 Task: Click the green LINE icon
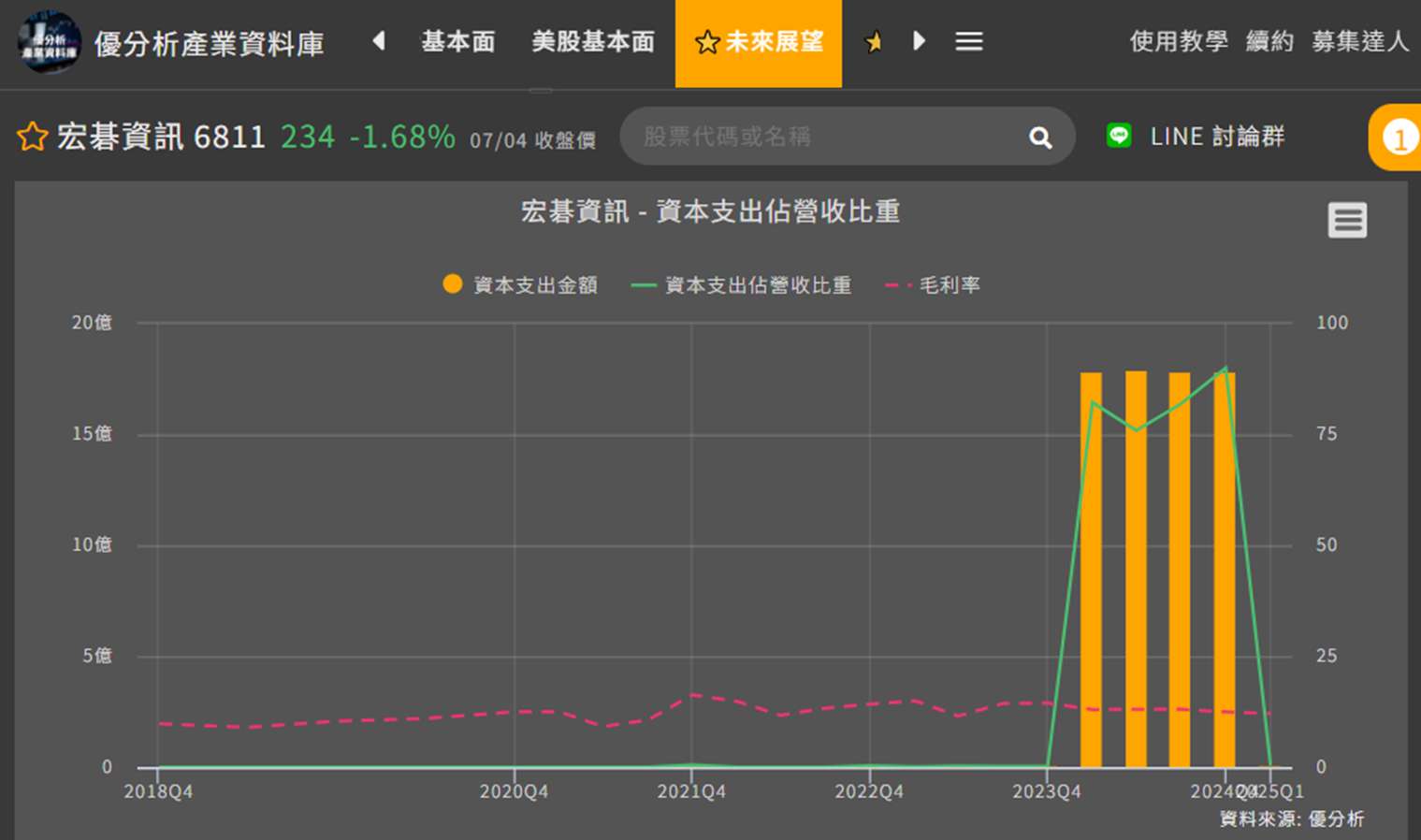coord(1119,137)
